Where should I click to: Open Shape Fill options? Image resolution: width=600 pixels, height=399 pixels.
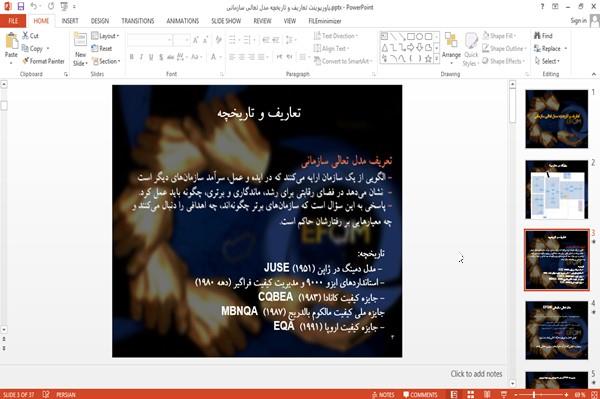(499, 36)
